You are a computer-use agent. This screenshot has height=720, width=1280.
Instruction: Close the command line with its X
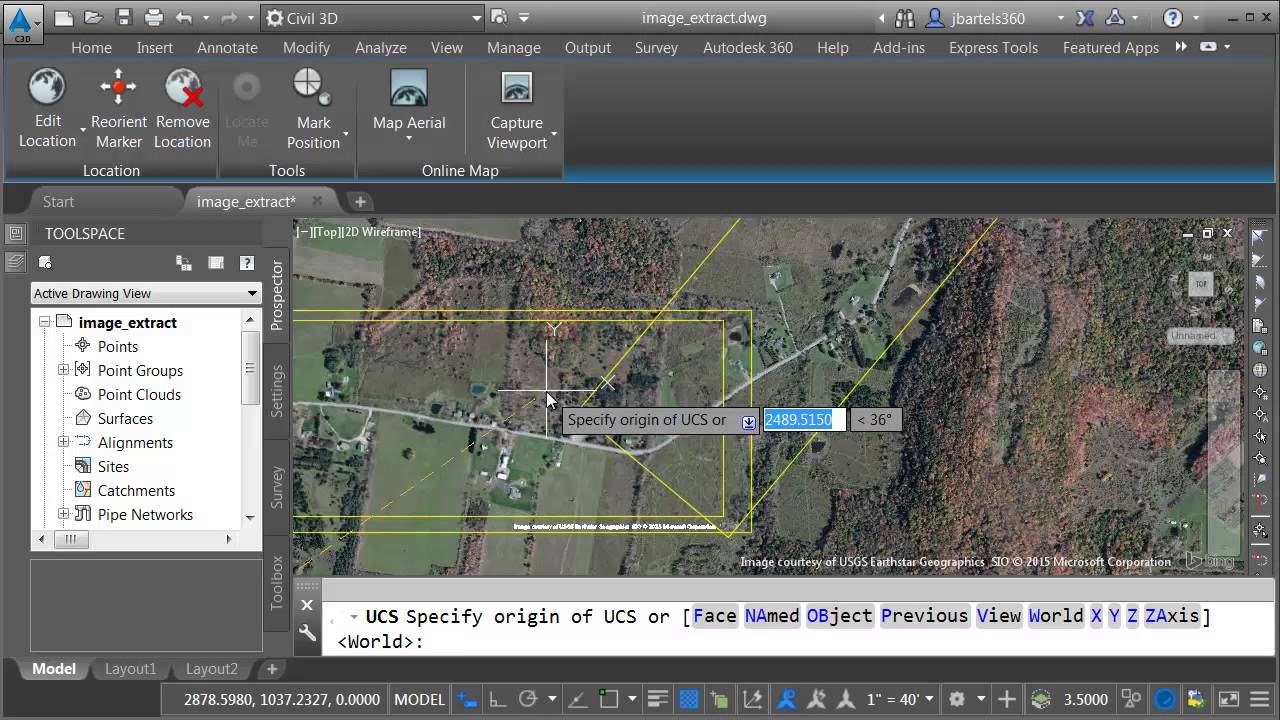click(x=307, y=605)
